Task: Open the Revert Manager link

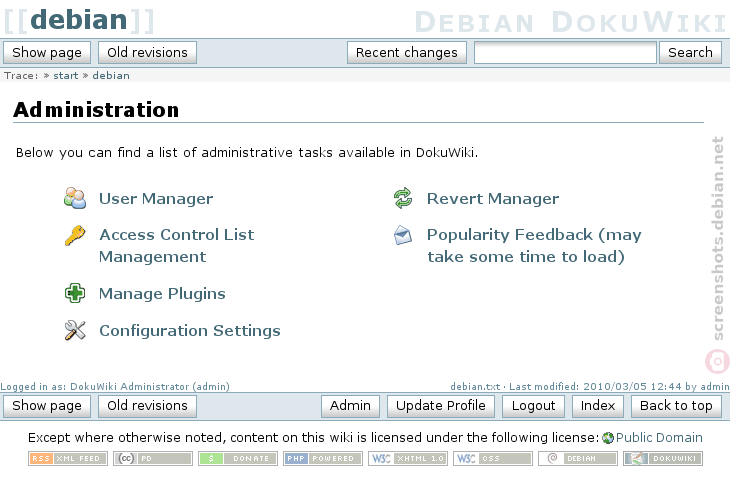Action: [493, 199]
